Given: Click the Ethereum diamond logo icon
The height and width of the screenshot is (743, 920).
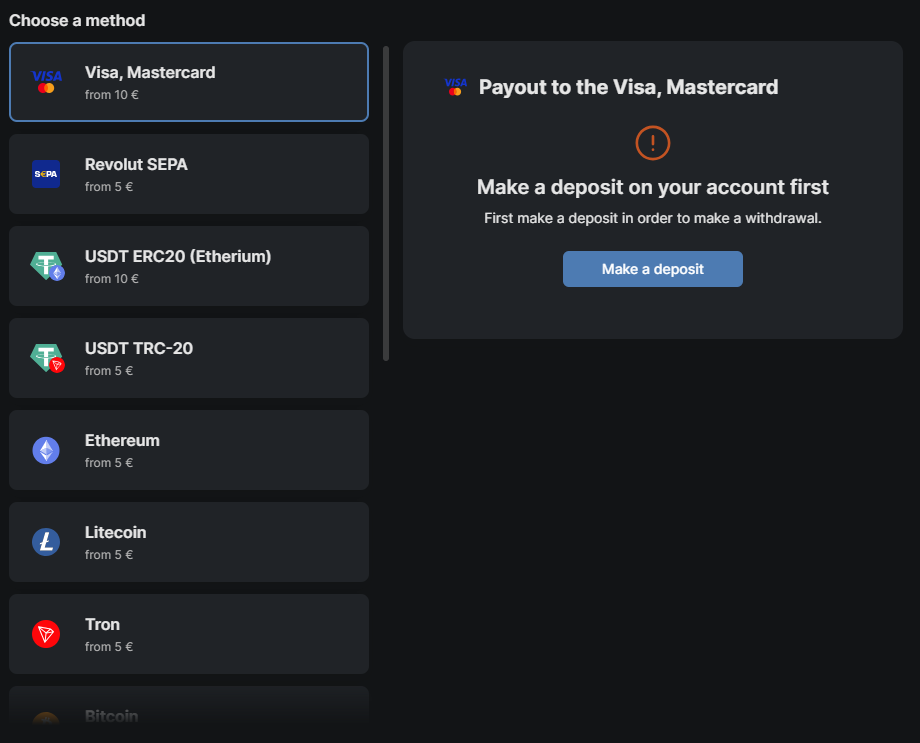Looking at the screenshot, I should (x=46, y=450).
